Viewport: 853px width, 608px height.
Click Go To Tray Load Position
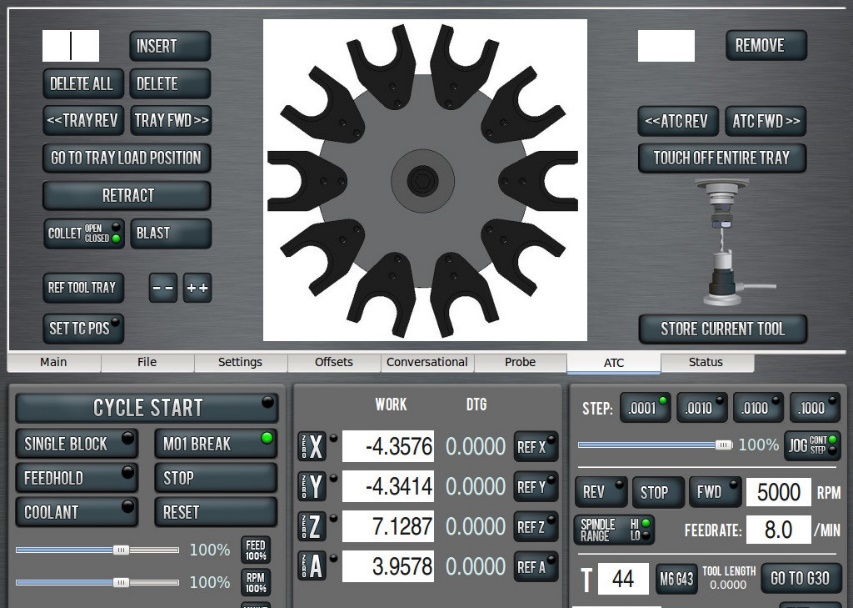click(x=126, y=158)
